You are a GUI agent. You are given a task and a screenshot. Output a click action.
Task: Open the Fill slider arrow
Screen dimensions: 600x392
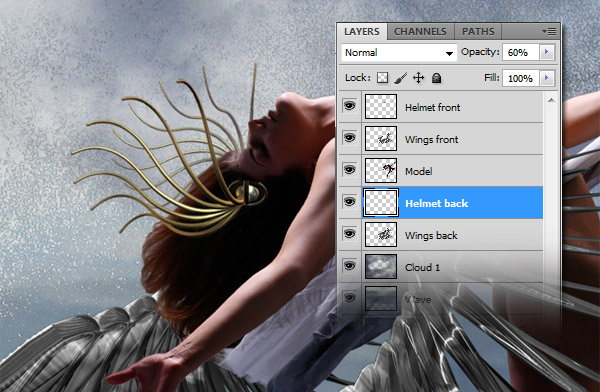546,78
